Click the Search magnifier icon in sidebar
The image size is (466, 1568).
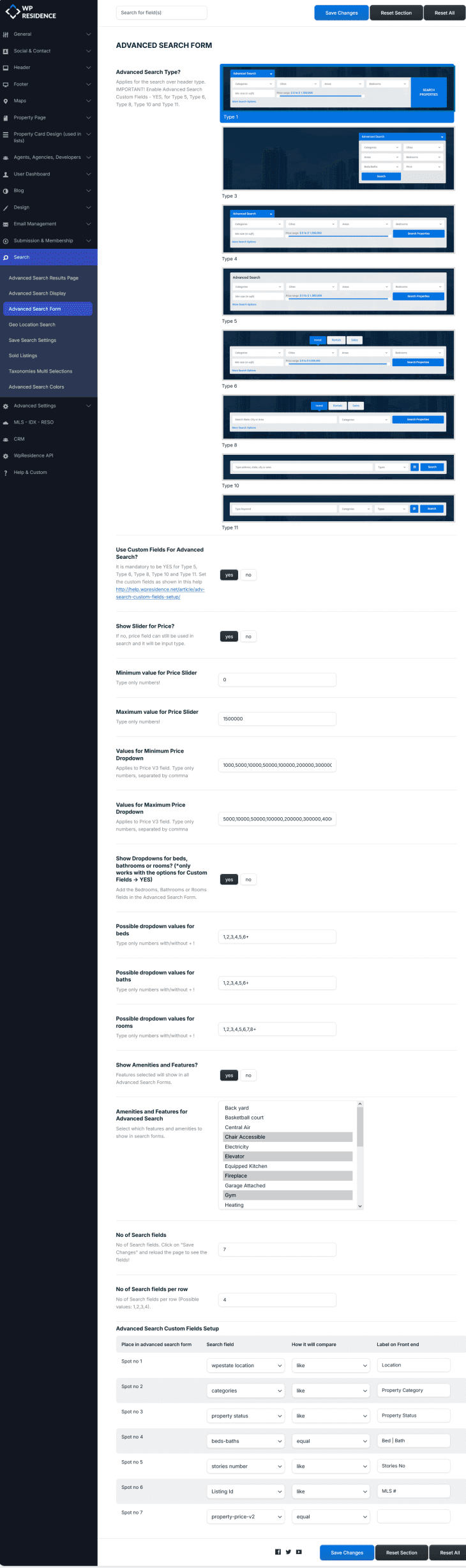click(x=6, y=258)
